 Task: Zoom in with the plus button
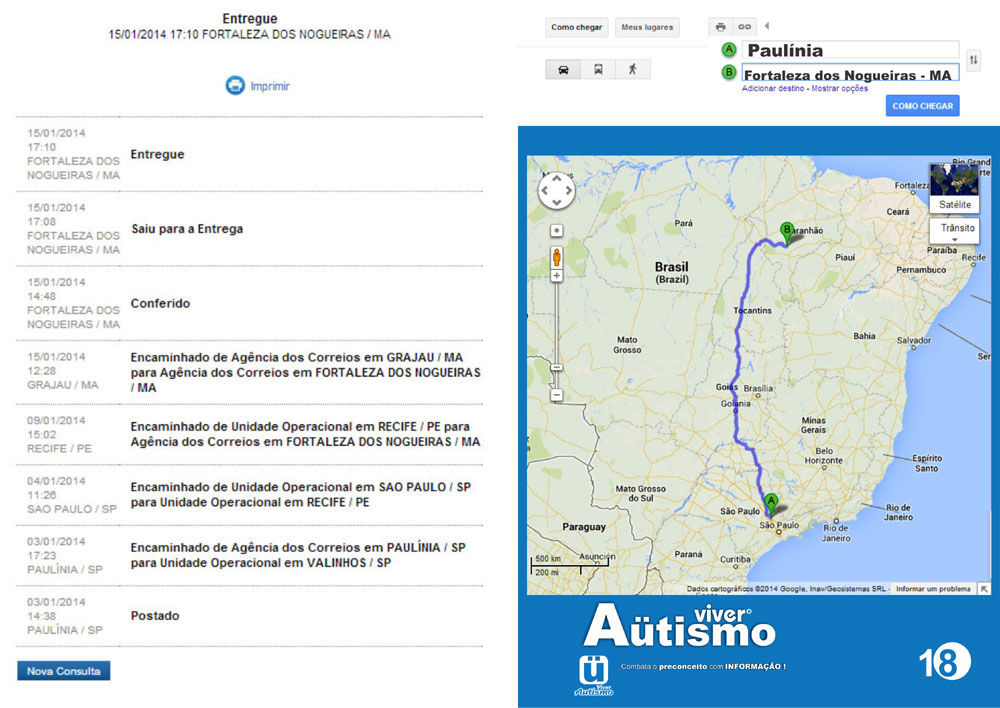pos(557,276)
